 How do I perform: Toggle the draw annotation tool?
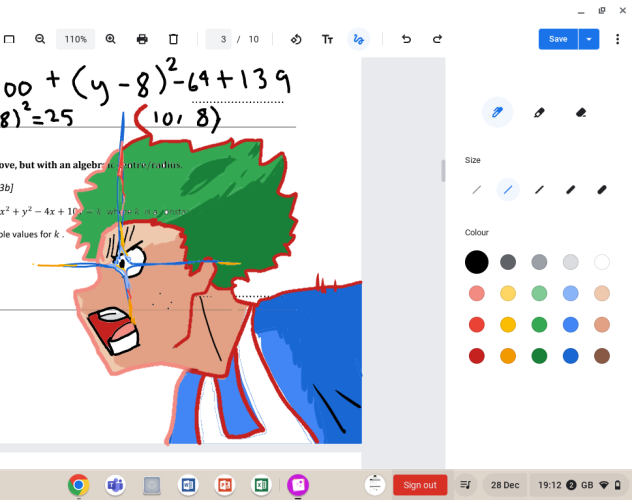tap(358, 39)
